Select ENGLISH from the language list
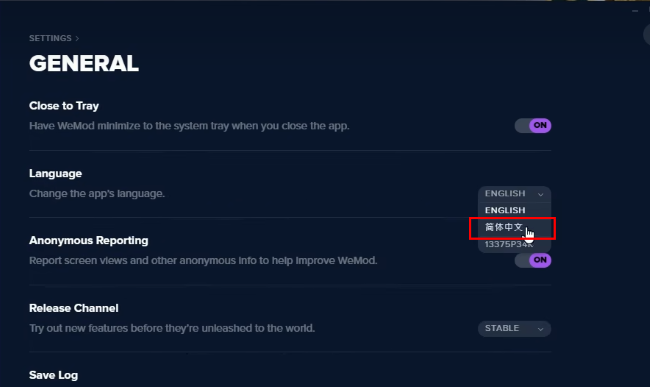Viewport: 650px width, 387px height. click(514, 210)
